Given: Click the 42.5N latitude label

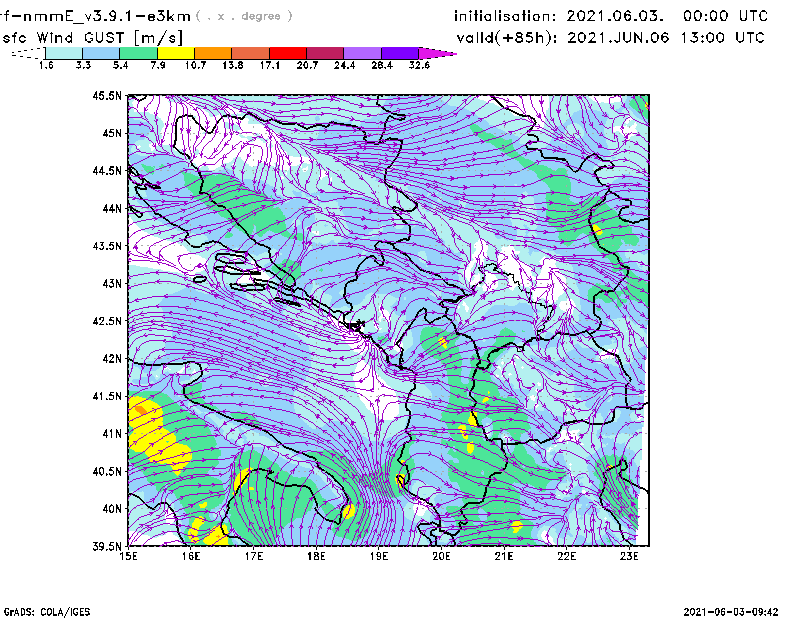Looking at the screenshot, I should coord(107,321).
